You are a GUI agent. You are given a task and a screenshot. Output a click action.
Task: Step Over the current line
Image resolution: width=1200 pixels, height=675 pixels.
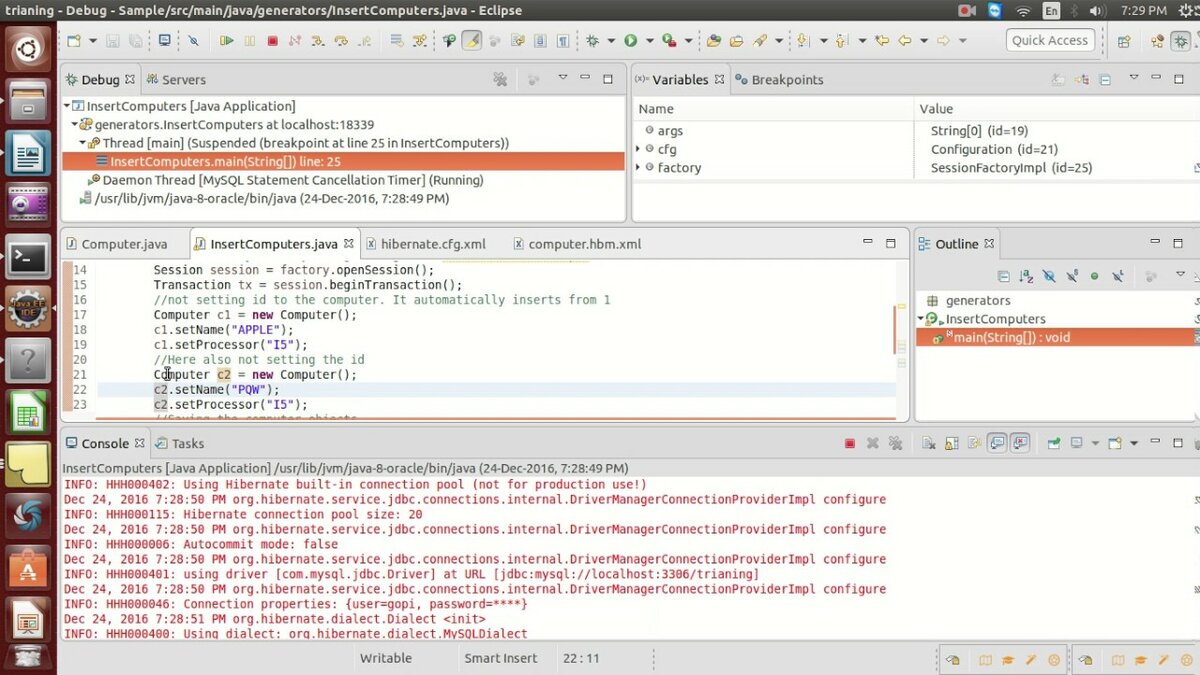343,40
